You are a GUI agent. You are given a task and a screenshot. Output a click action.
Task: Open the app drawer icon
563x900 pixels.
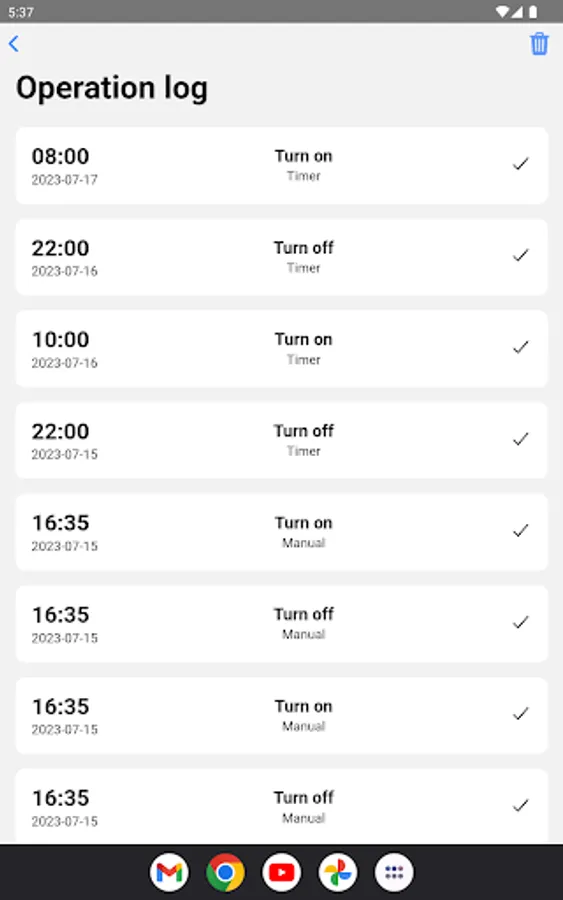(x=394, y=872)
